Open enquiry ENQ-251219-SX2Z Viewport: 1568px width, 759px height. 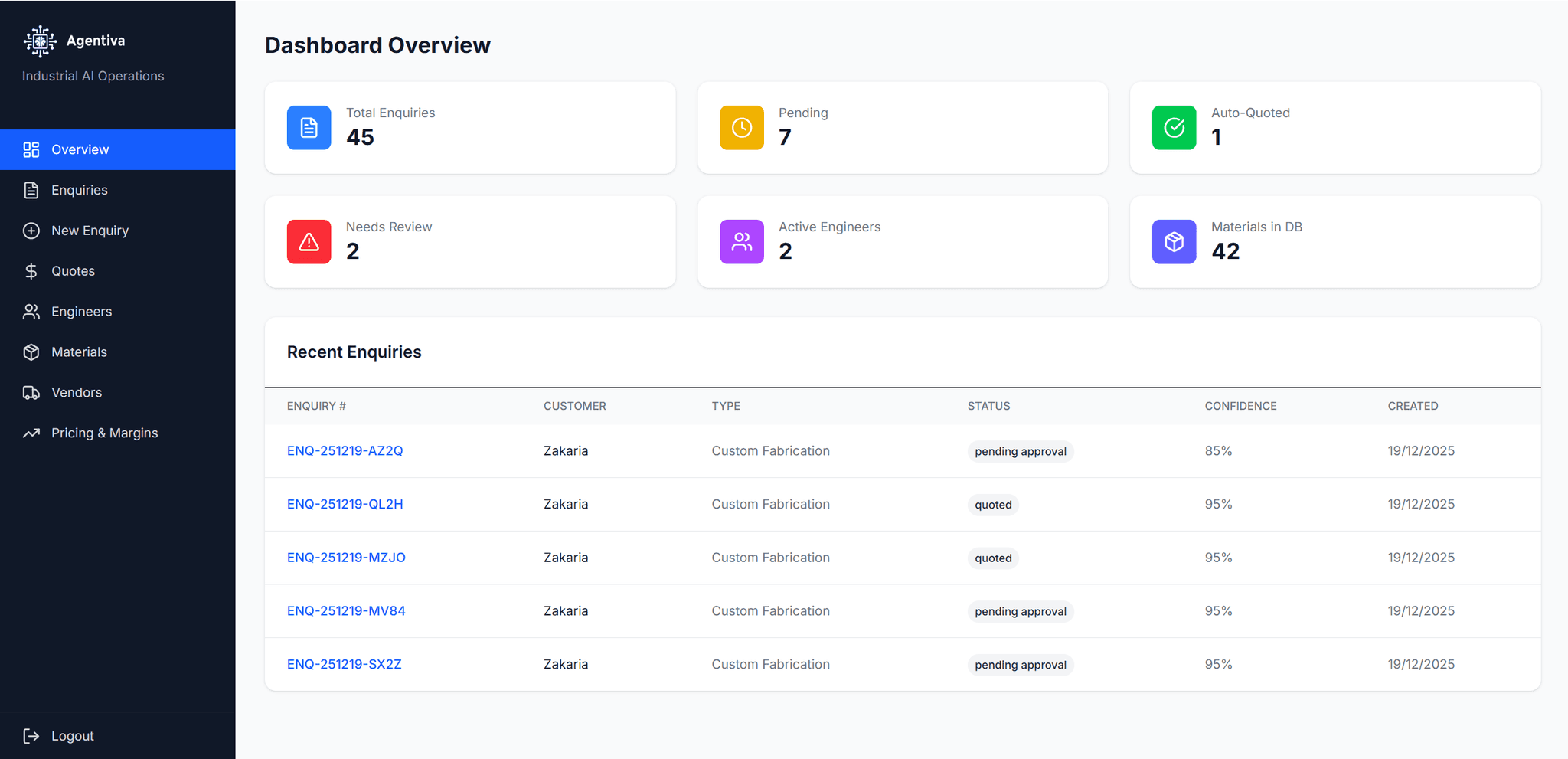tap(344, 664)
